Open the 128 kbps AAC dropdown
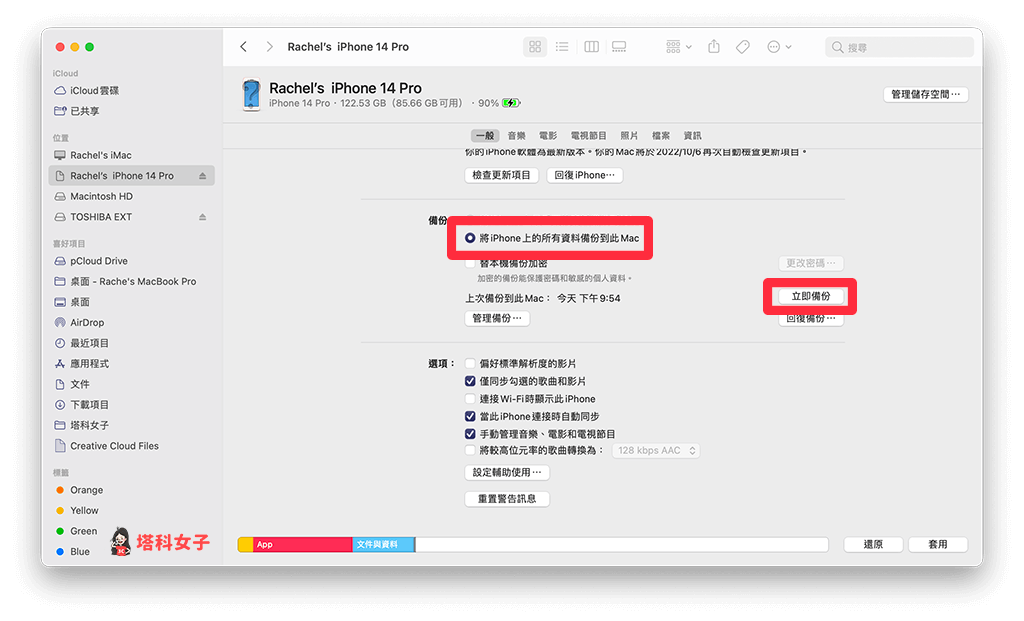The height and width of the screenshot is (621, 1024). [x=656, y=451]
